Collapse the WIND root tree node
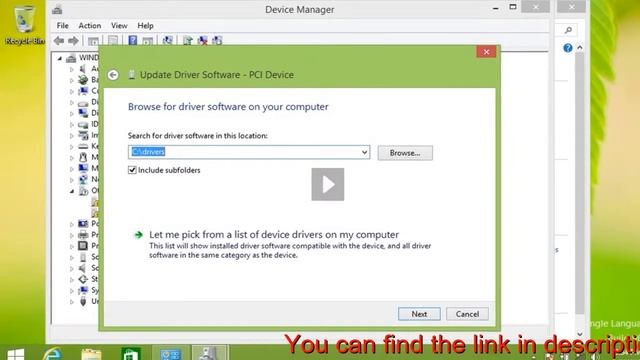640x360 pixels. click(60, 58)
